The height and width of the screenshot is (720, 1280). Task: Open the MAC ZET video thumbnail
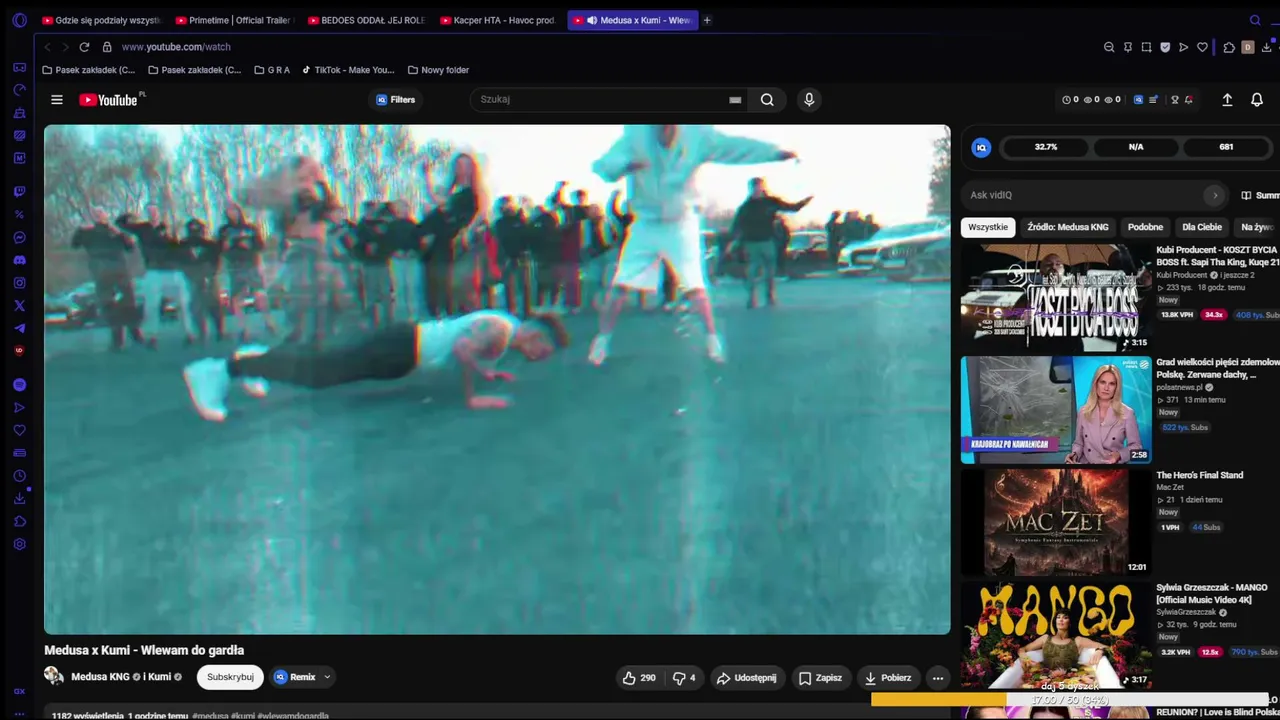click(x=1056, y=523)
